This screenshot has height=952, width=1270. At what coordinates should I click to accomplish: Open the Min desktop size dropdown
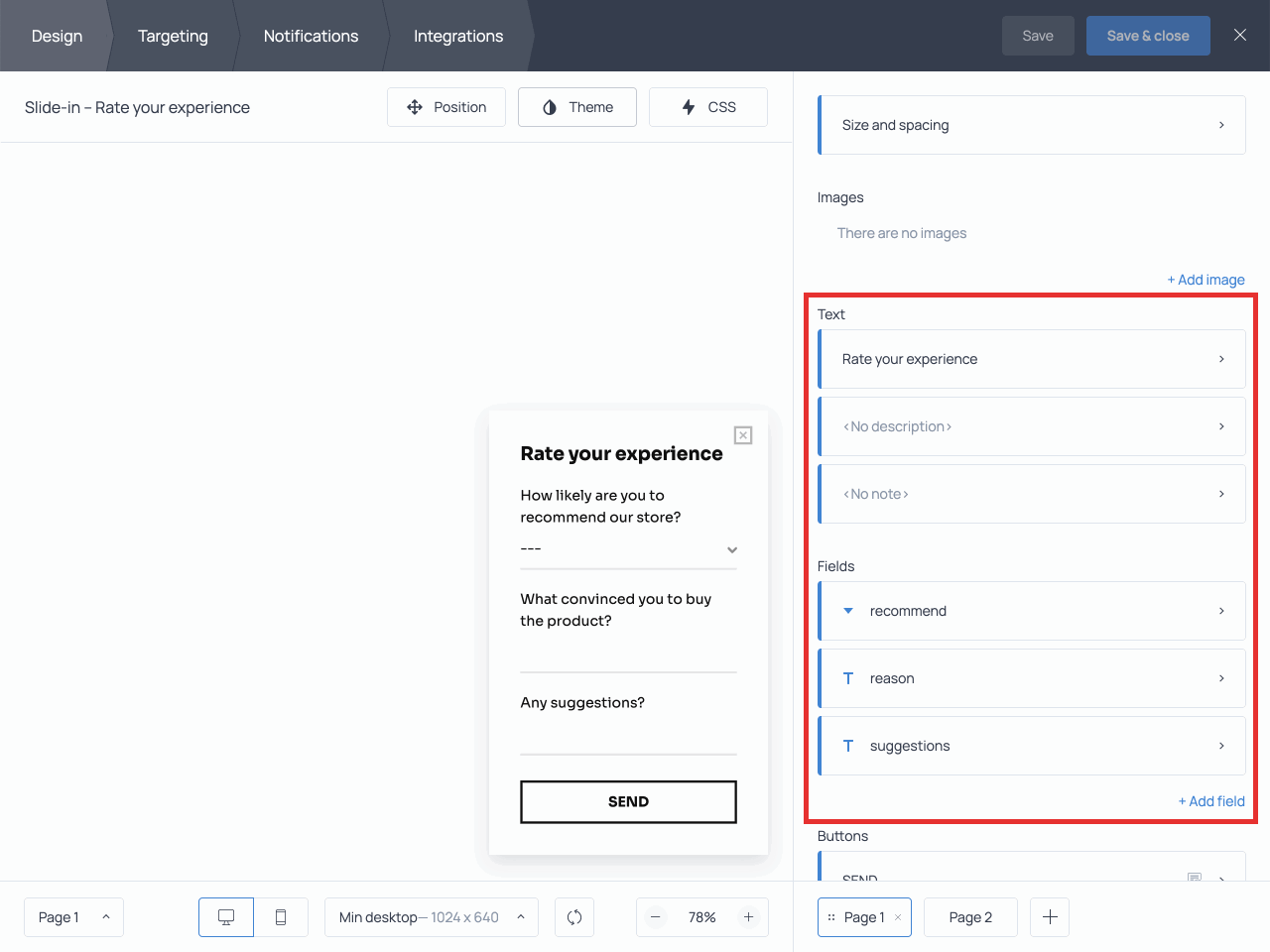(x=432, y=917)
